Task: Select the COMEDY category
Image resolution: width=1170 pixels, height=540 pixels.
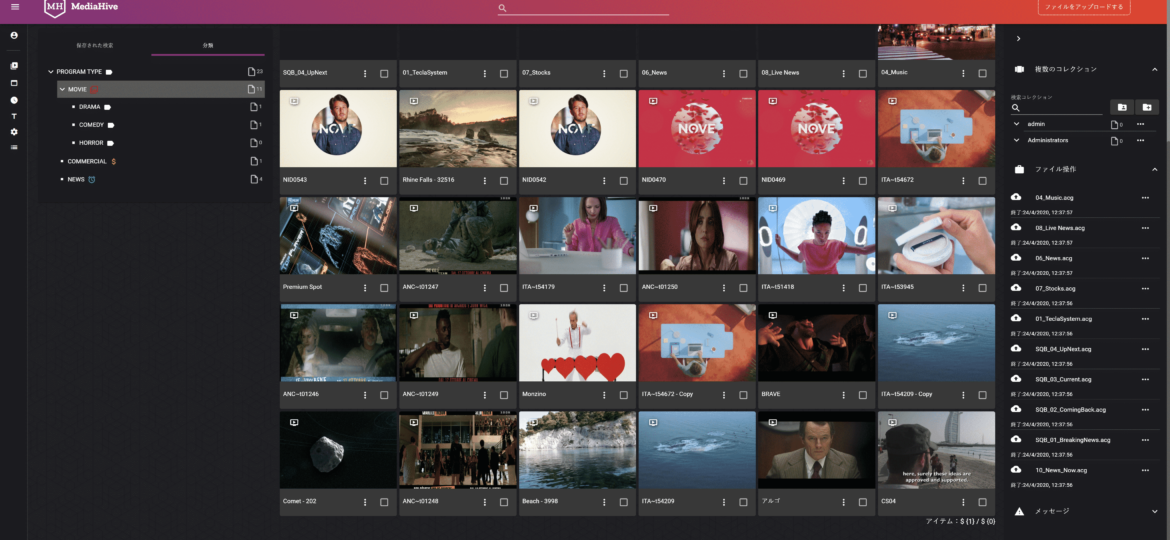Action: (91, 125)
